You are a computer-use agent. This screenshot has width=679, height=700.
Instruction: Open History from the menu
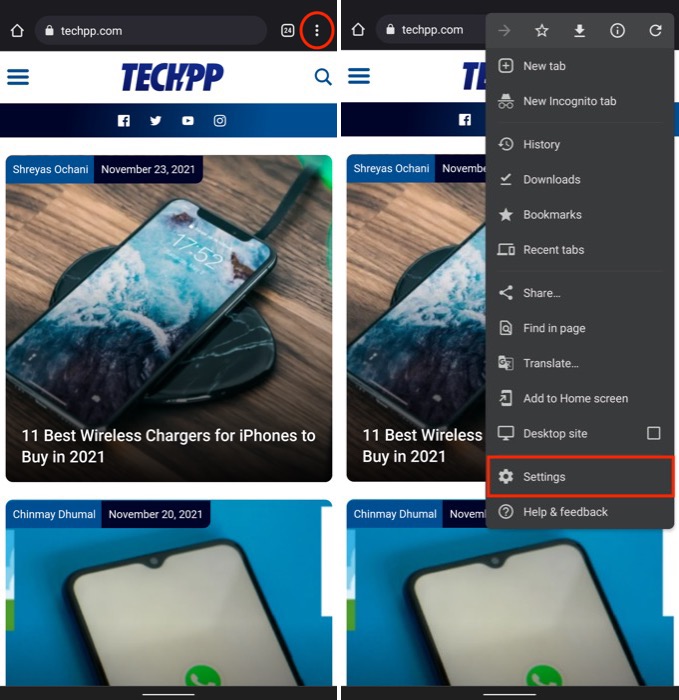[x=541, y=145]
